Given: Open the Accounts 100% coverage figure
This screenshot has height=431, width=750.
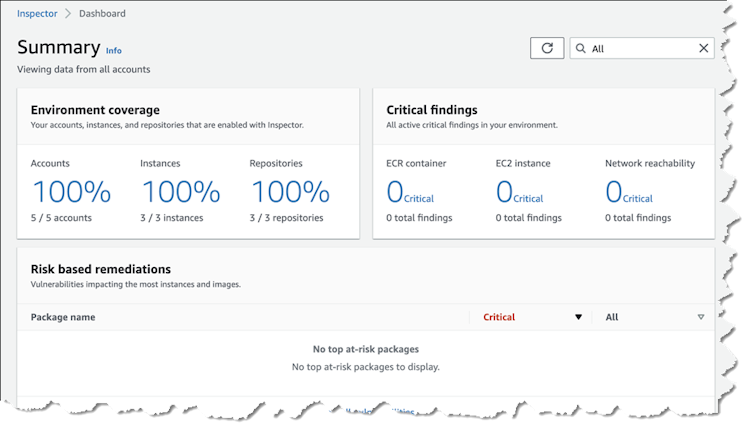Looking at the screenshot, I should (71, 191).
